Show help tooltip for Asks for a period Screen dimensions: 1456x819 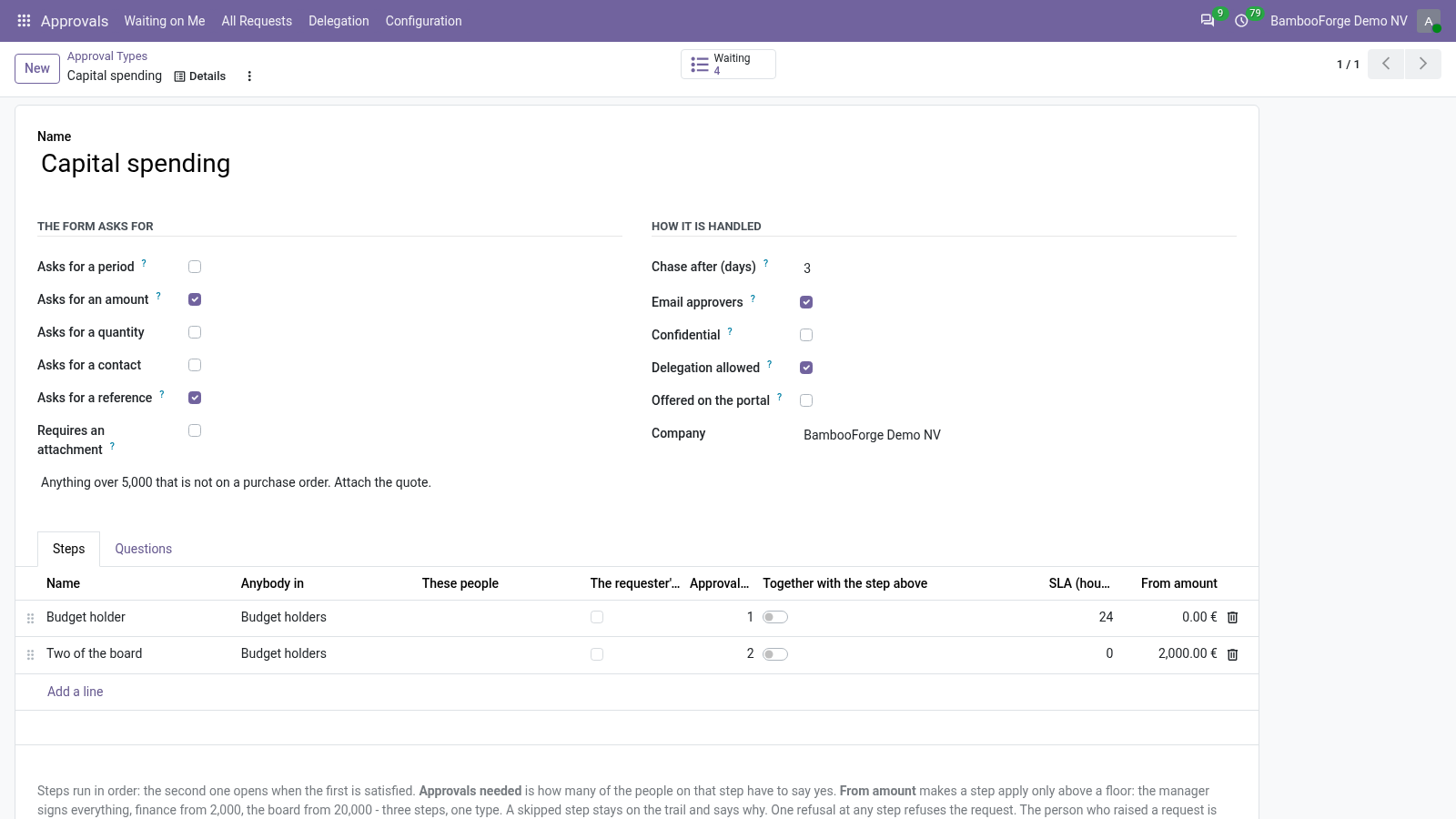coord(144,263)
